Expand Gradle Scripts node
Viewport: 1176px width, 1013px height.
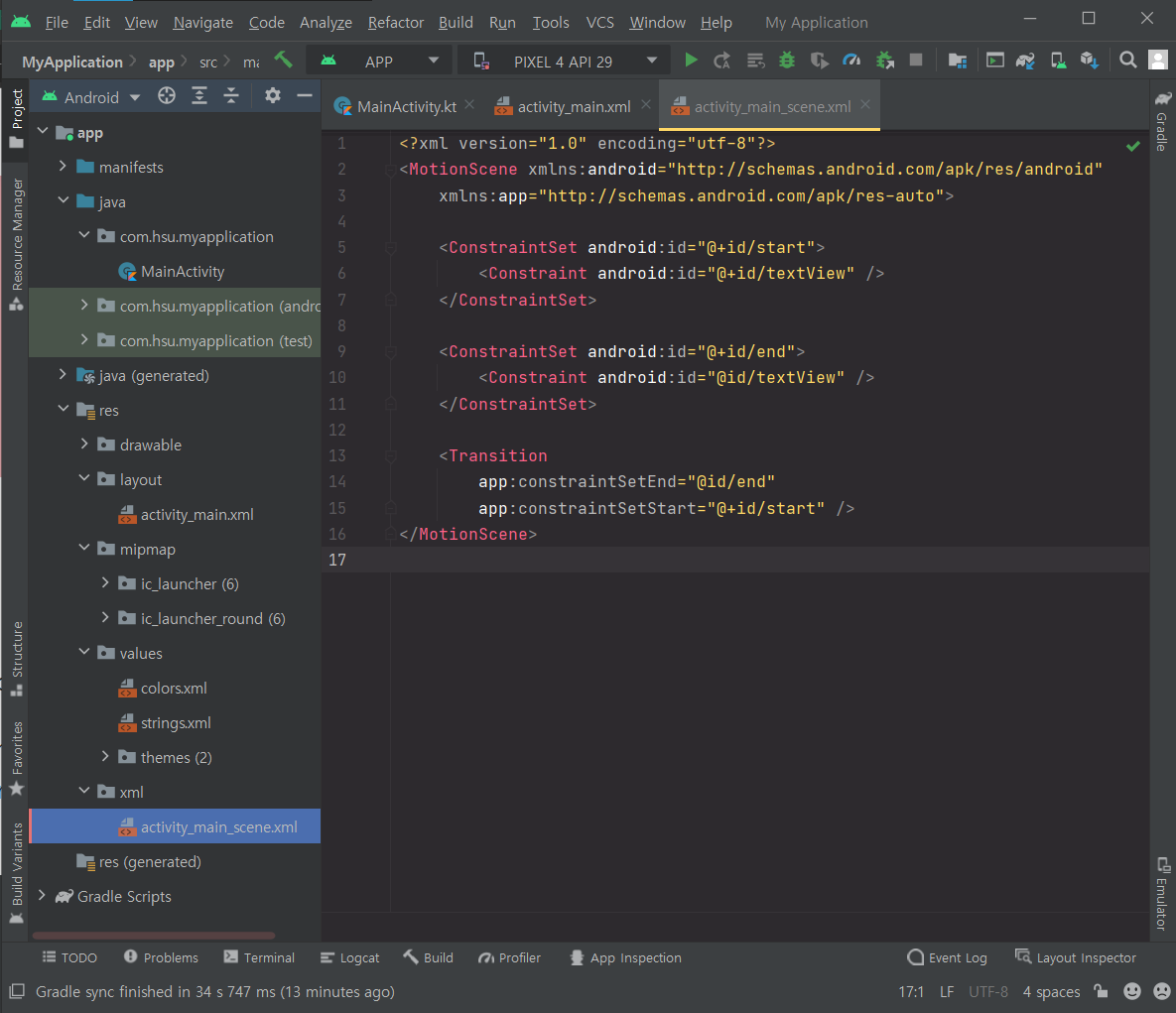click(42, 896)
